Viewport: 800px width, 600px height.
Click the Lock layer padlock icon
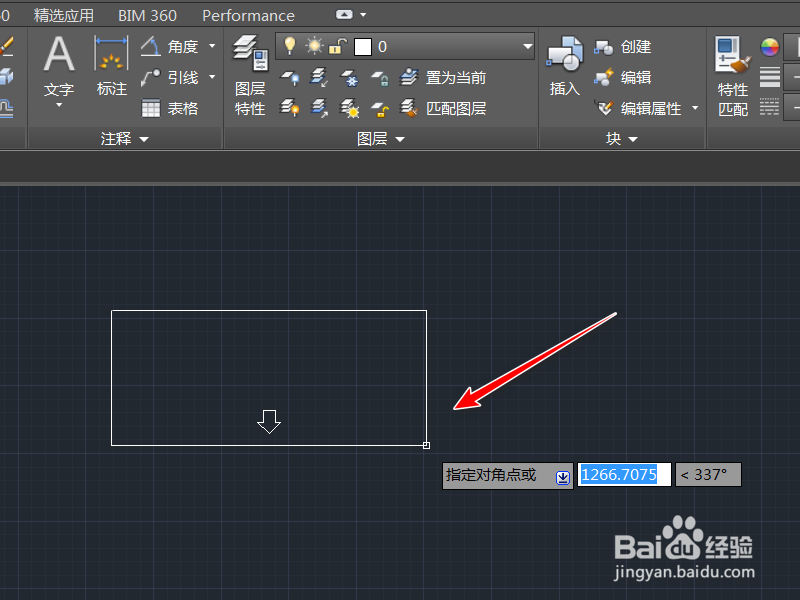click(380, 78)
